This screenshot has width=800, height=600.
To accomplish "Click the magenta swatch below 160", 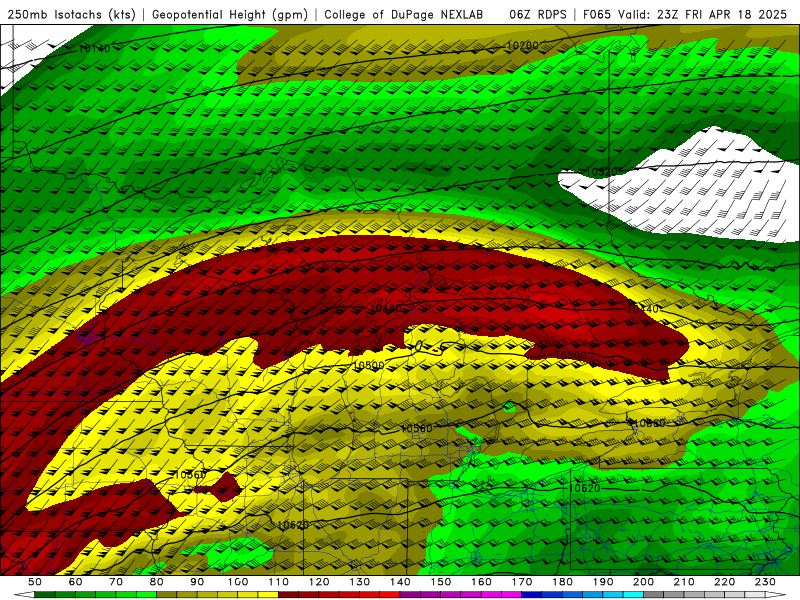I will (x=491, y=595).
